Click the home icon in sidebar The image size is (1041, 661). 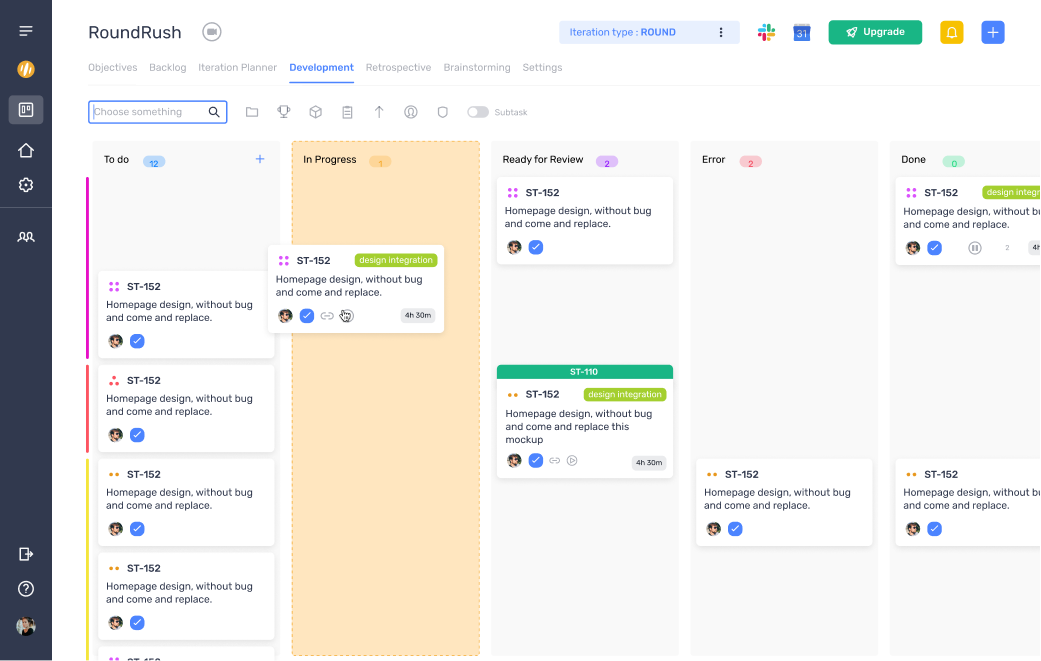pyautogui.click(x=26, y=150)
